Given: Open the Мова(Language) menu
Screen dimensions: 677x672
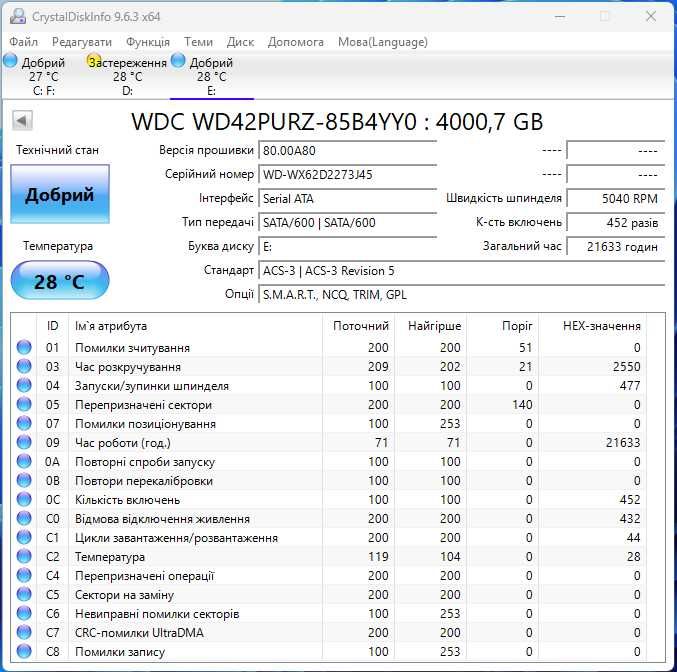Looking at the screenshot, I should coord(383,42).
